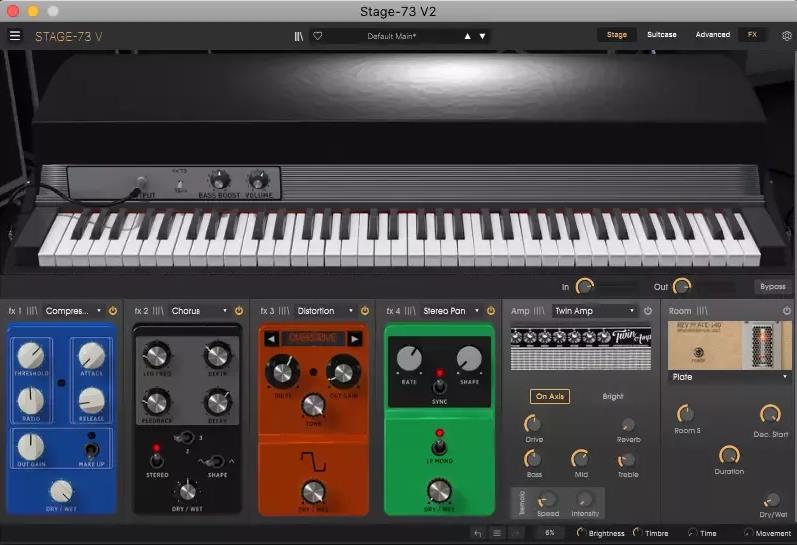The width and height of the screenshot is (797, 545).
Task: Open fx 2 preset library icon
Action: coord(158,311)
